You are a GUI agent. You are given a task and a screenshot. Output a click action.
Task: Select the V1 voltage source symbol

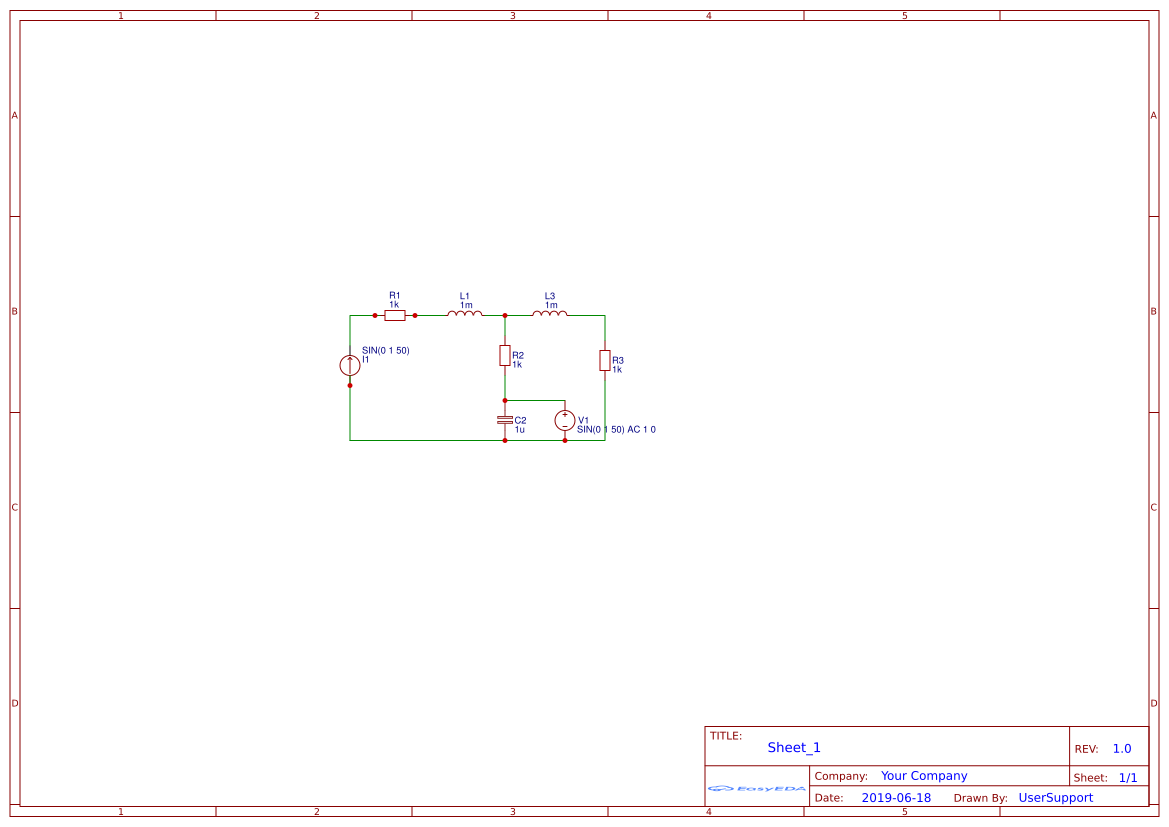click(565, 420)
